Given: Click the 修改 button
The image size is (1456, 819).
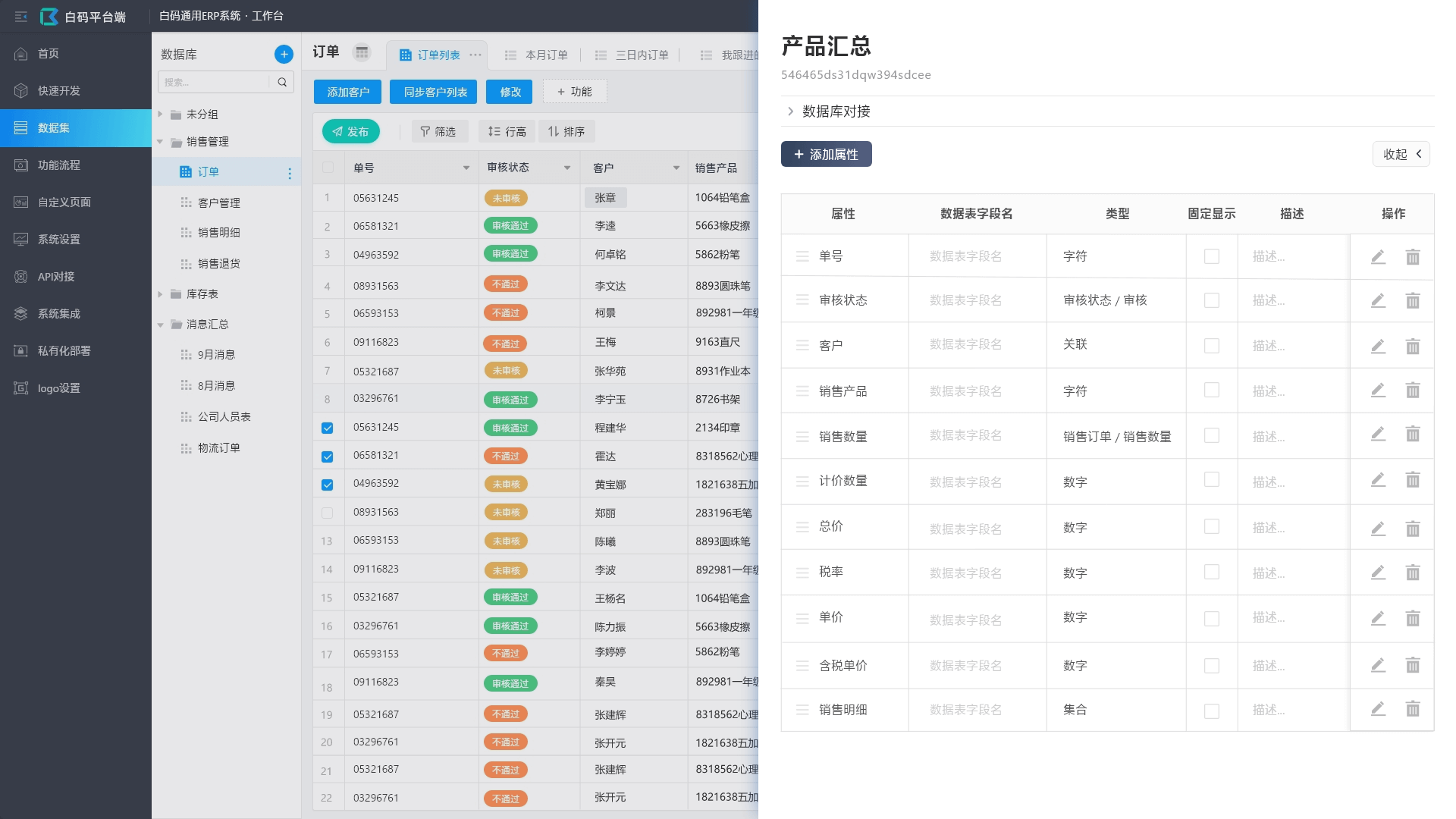Looking at the screenshot, I should pos(510,92).
